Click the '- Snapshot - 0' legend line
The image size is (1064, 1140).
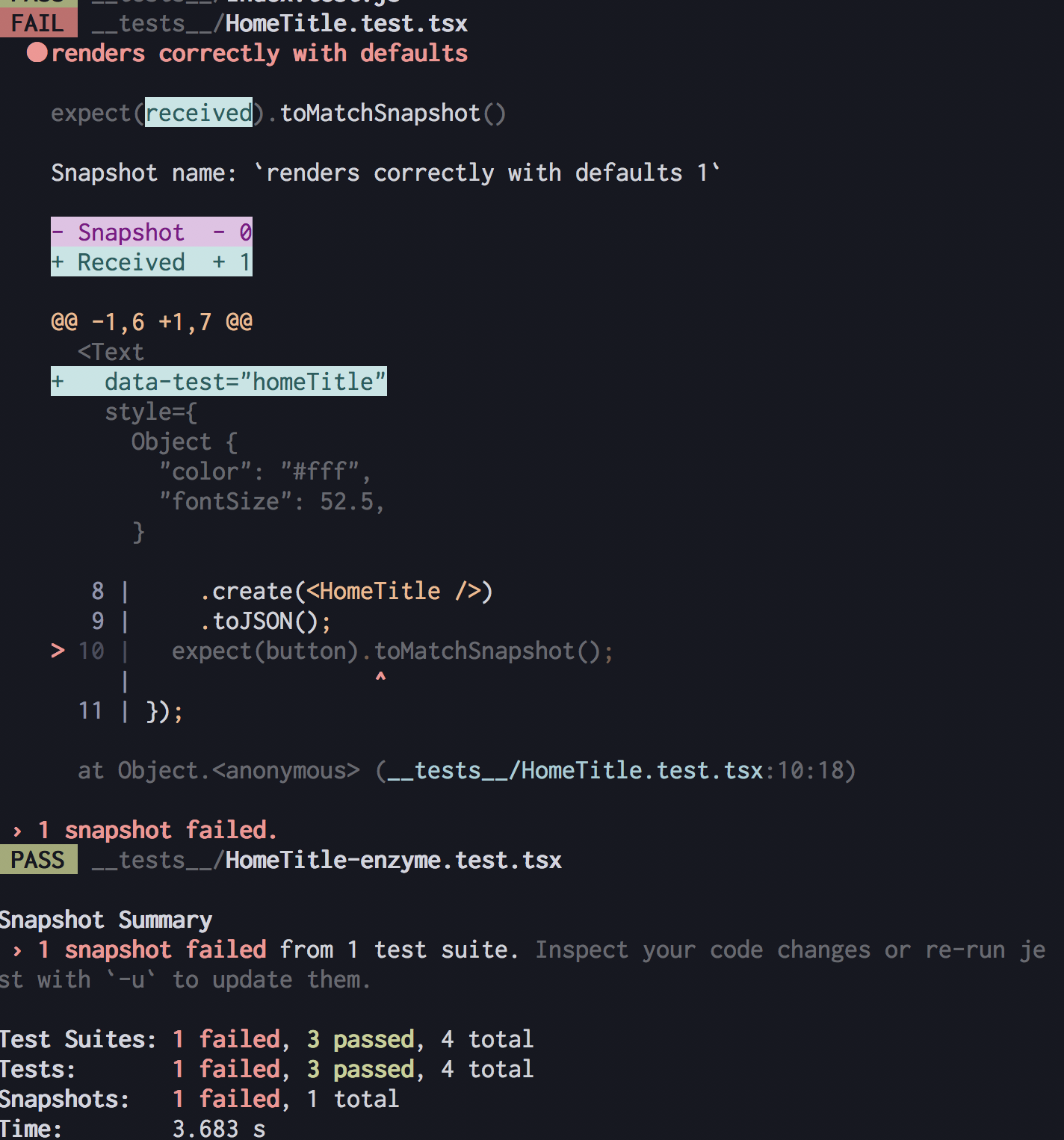152,232
